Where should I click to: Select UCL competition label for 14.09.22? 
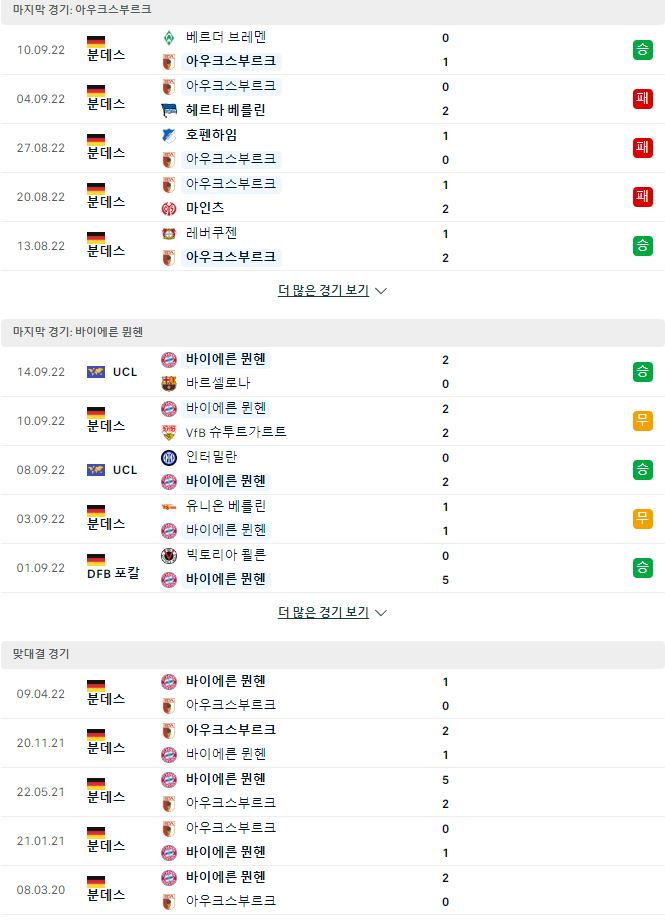pyautogui.click(x=124, y=372)
